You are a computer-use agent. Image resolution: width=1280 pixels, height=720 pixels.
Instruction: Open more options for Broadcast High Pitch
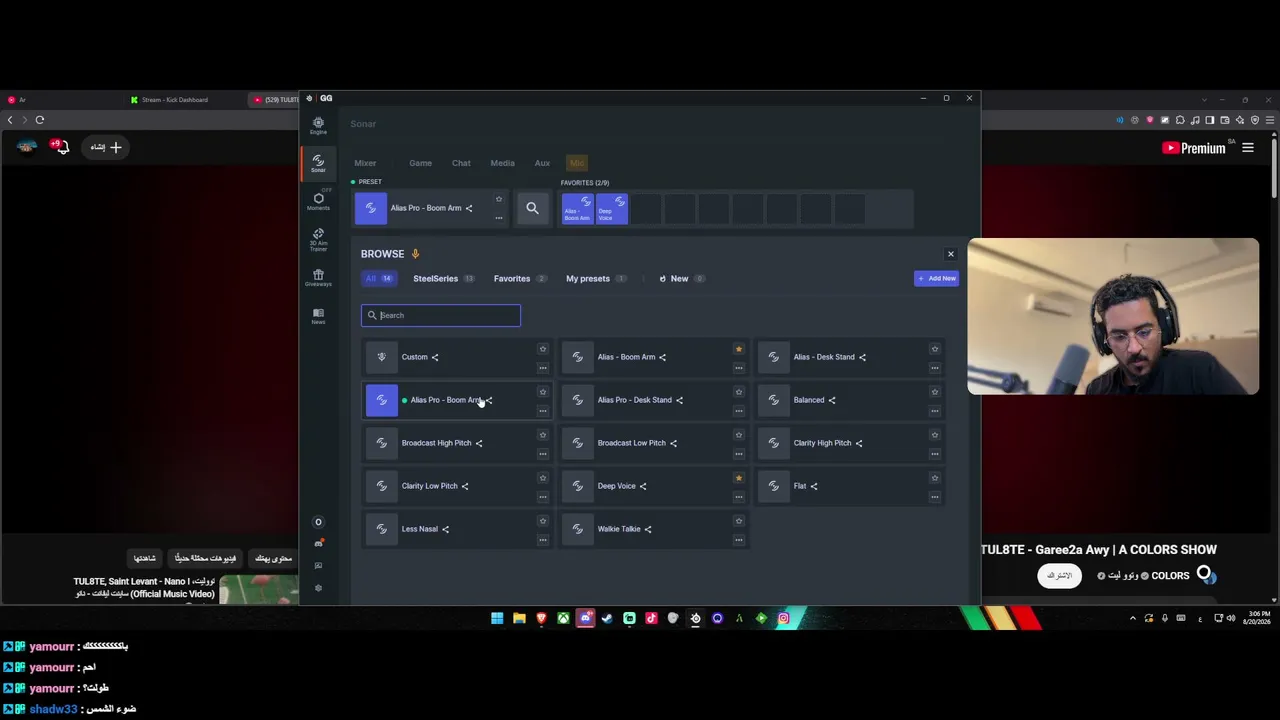coord(543,454)
